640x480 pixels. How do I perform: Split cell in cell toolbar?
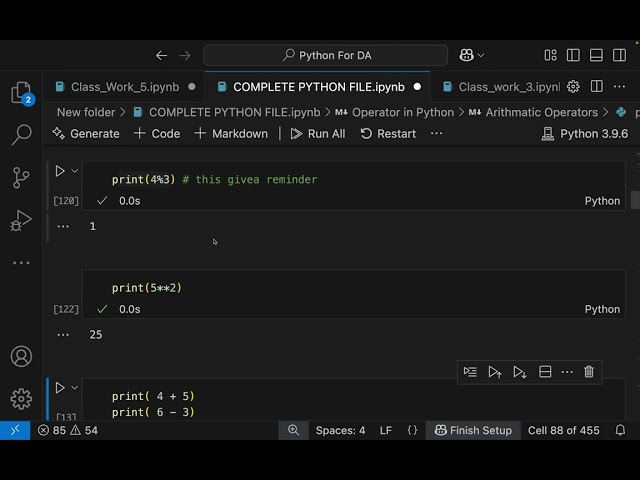point(545,372)
